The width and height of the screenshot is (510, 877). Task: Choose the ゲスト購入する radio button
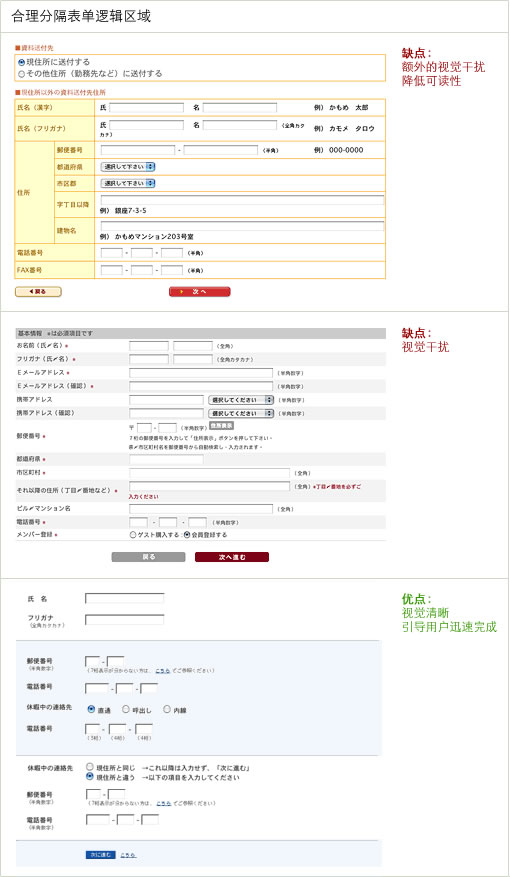tap(133, 535)
